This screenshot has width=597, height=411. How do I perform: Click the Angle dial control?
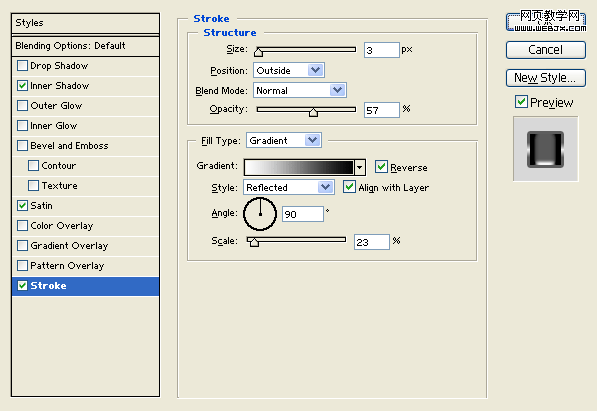pyautogui.click(x=260, y=214)
